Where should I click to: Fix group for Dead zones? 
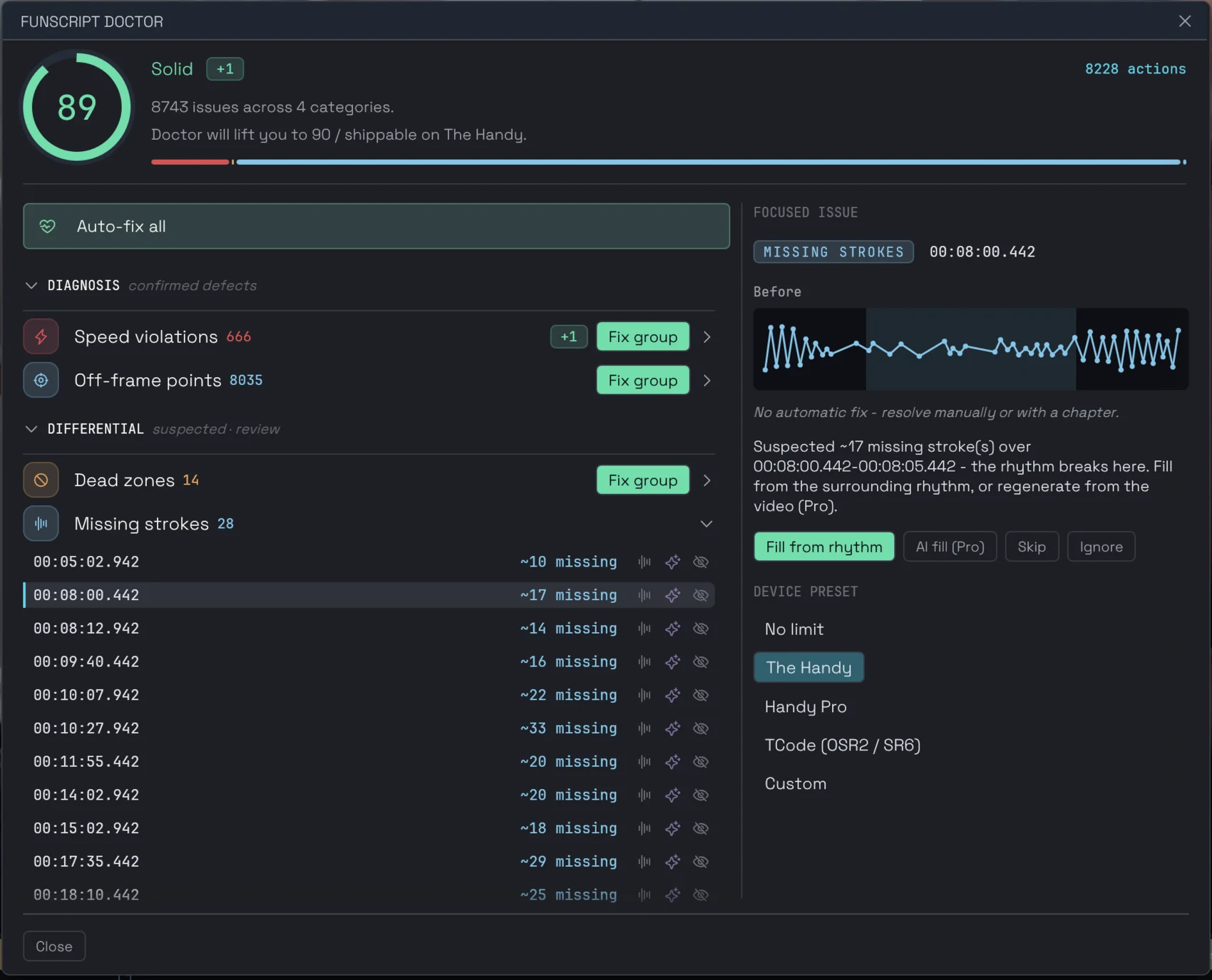pyautogui.click(x=642, y=480)
